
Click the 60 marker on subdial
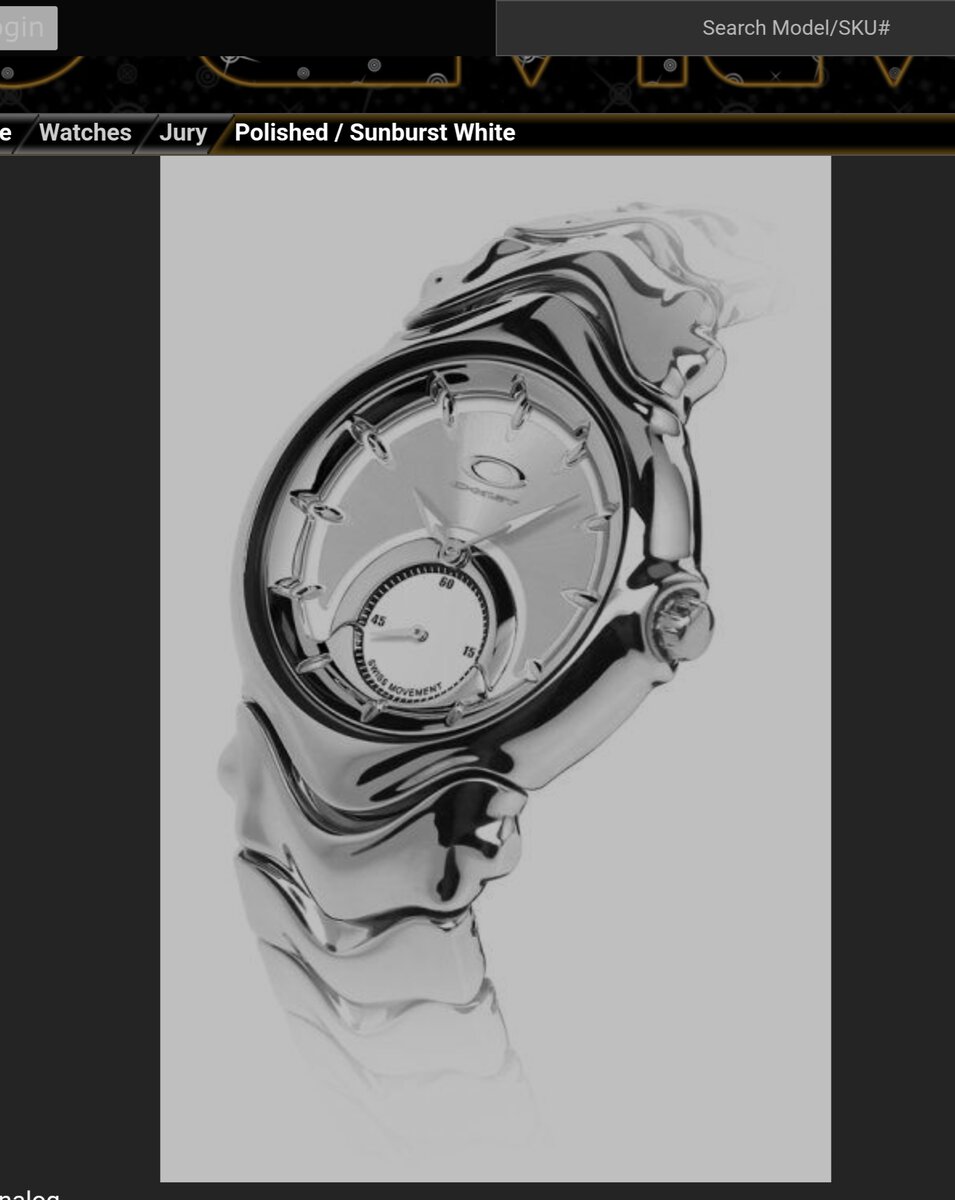pyautogui.click(x=446, y=583)
